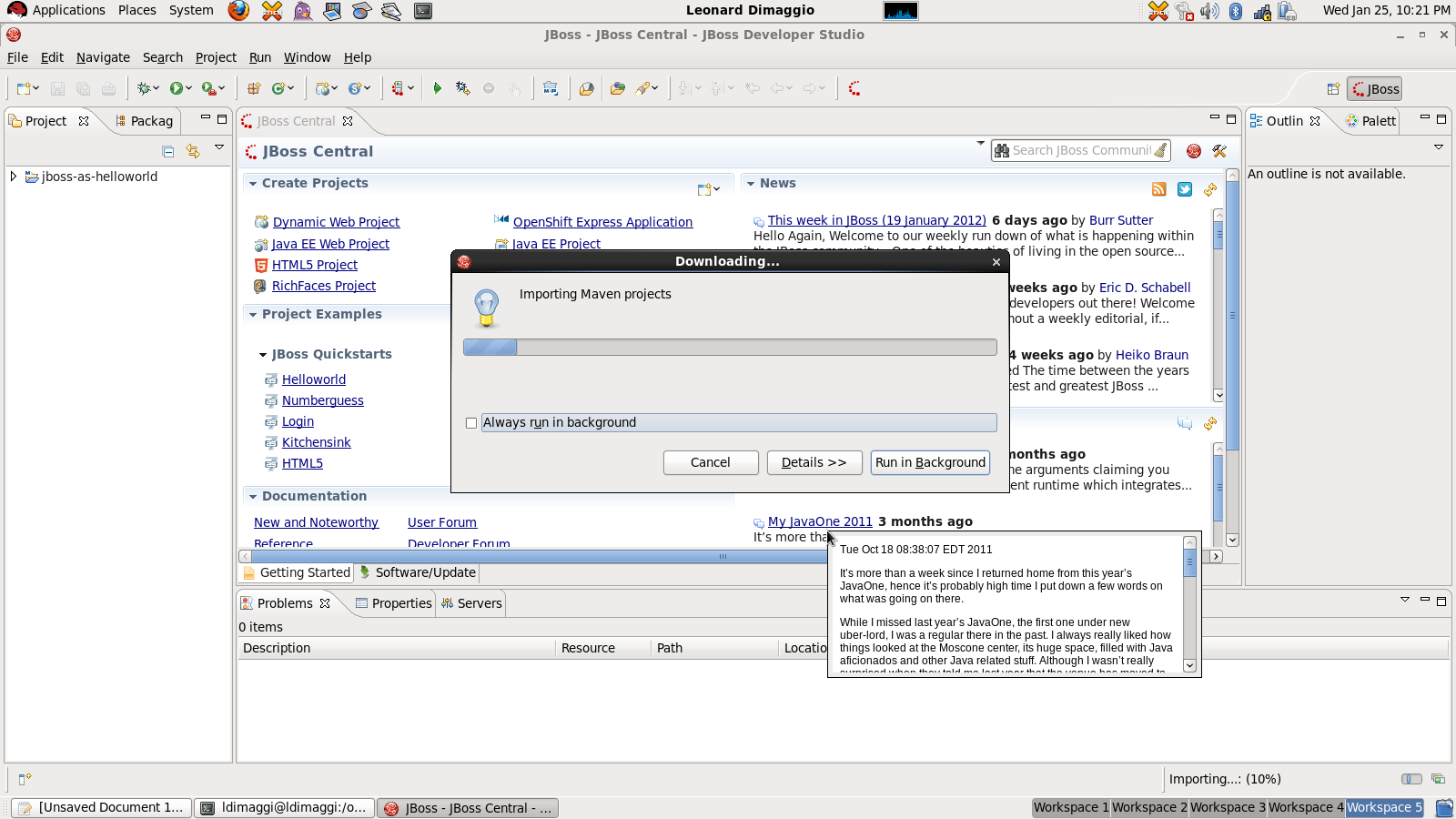Click the Importing Maven projects progress bar
This screenshot has height=819, width=1456.
(730, 347)
